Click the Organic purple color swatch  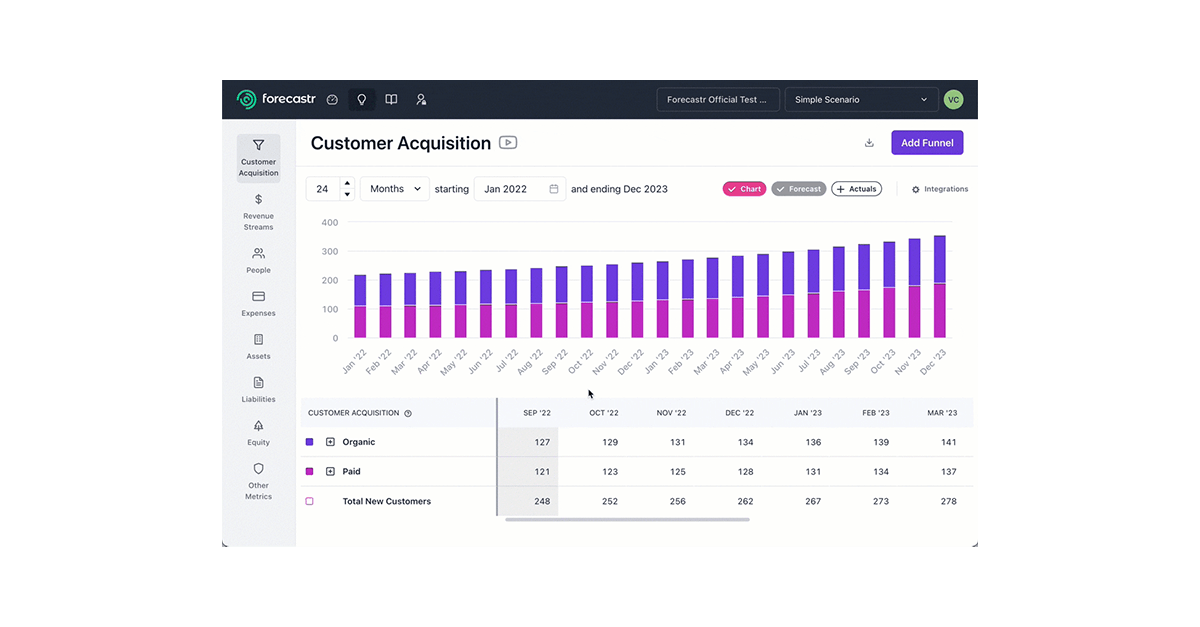point(309,442)
